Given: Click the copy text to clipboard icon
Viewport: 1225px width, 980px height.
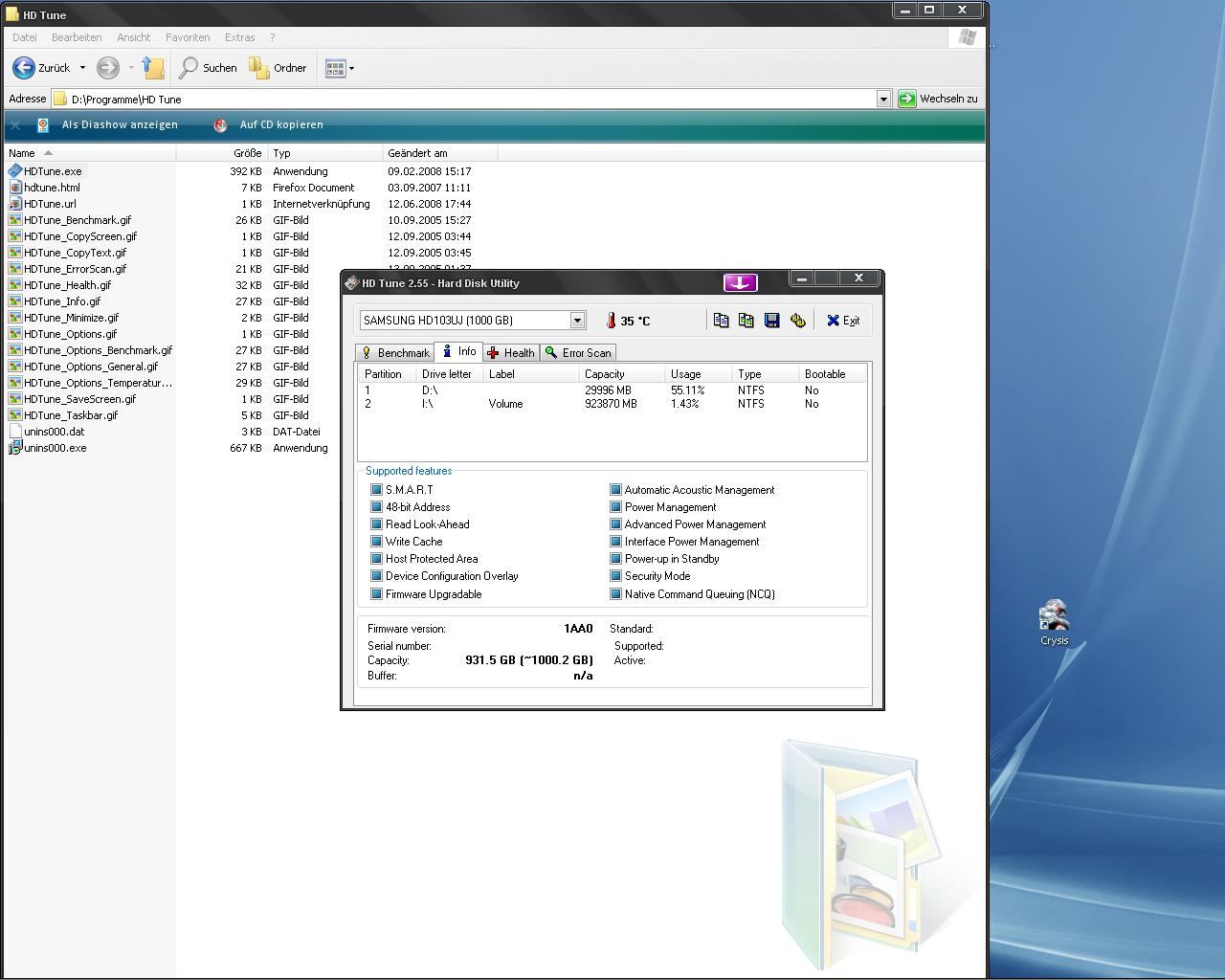Looking at the screenshot, I should coord(721,321).
